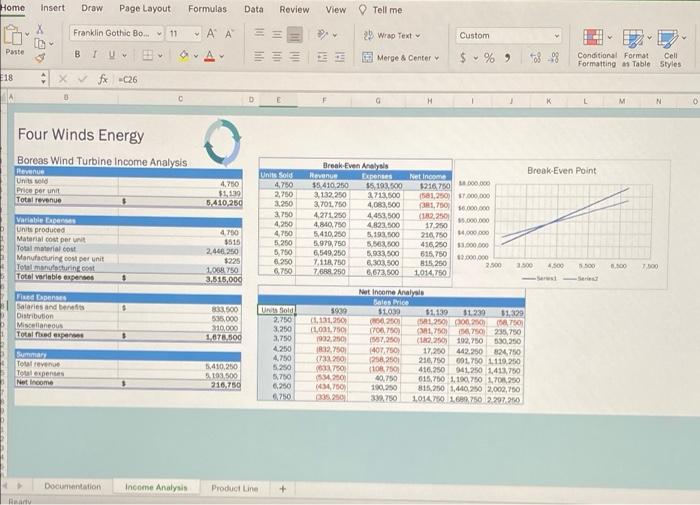Viewport: 700px width, 505px height.
Task: Open font color dropdown arrow
Action: coord(221,57)
